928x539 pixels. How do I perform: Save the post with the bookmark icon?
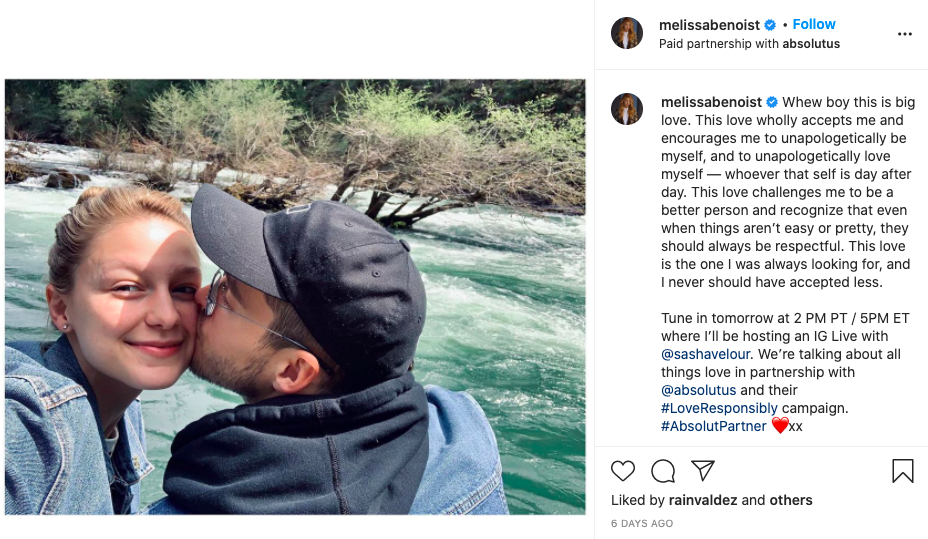(902, 471)
